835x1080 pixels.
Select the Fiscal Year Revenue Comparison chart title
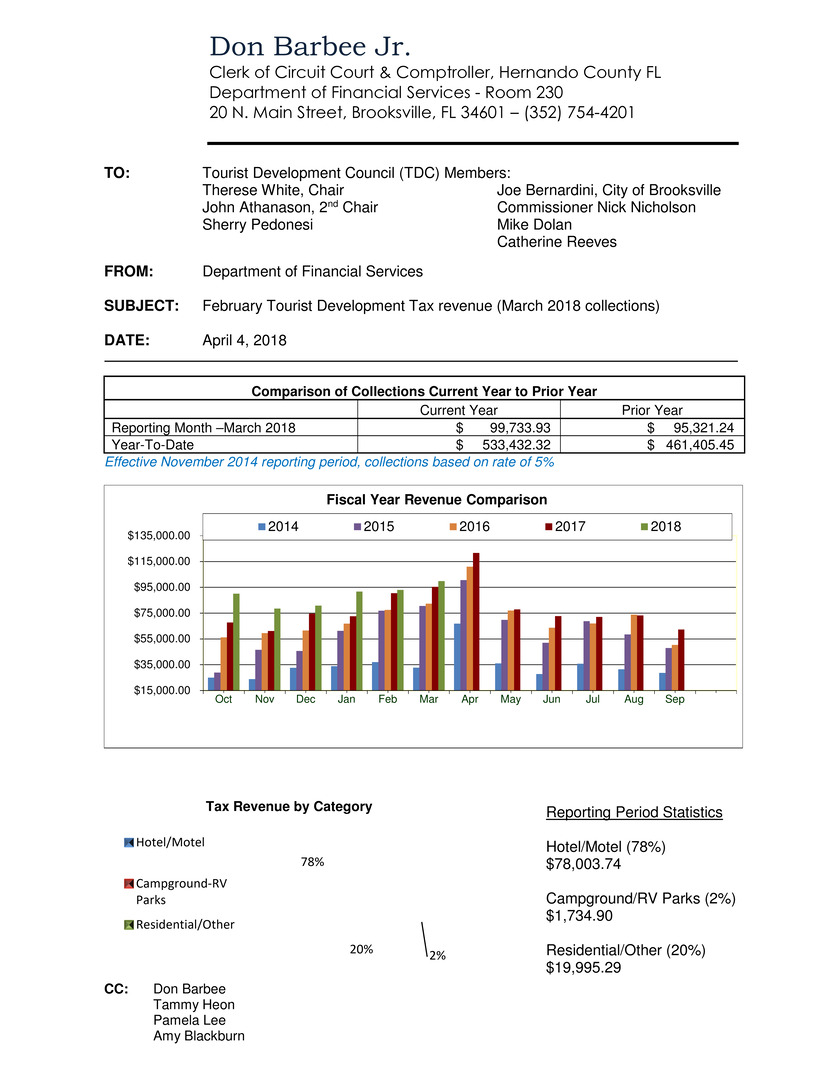click(423, 499)
